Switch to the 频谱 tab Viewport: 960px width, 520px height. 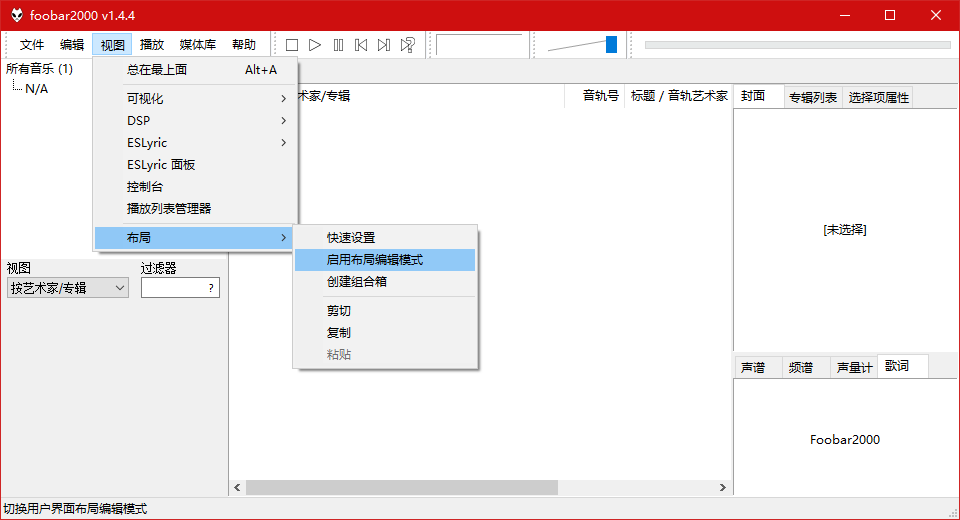pyautogui.click(x=801, y=367)
